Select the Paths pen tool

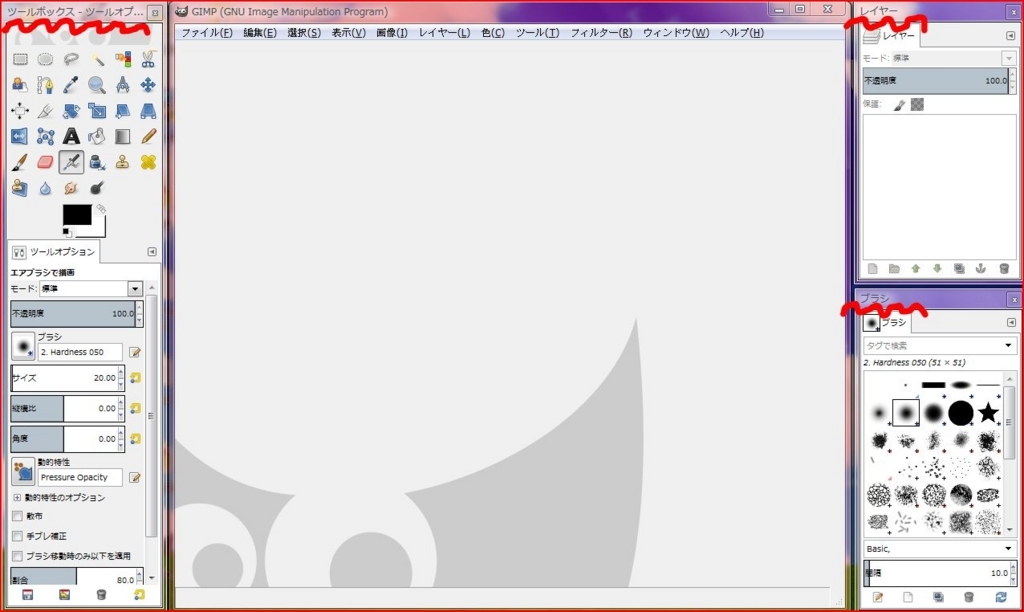tap(45, 85)
